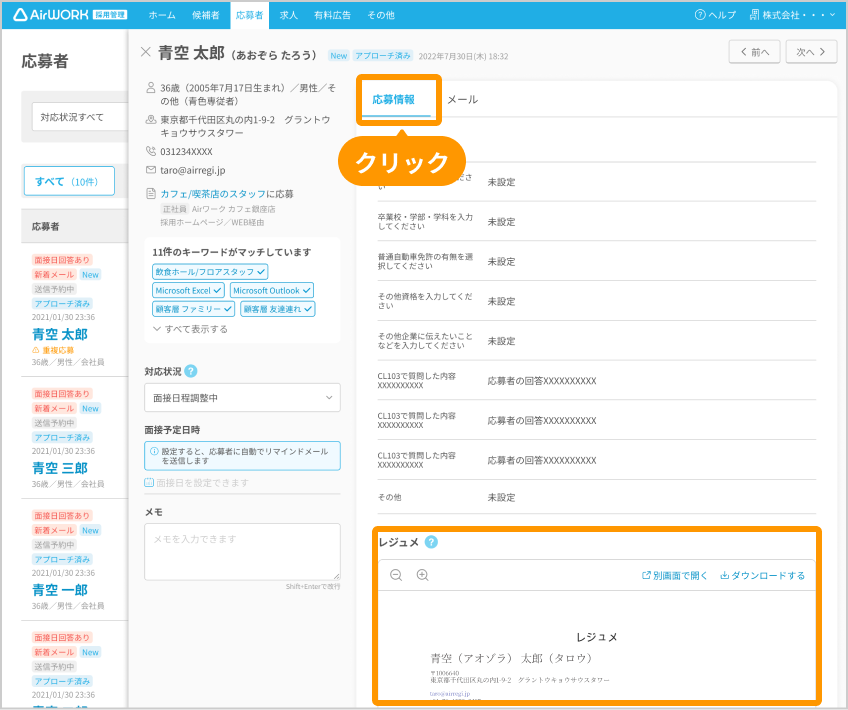Switch to the メール tab
Image resolution: width=848 pixels, height=710 pixels.
point(462,99)
